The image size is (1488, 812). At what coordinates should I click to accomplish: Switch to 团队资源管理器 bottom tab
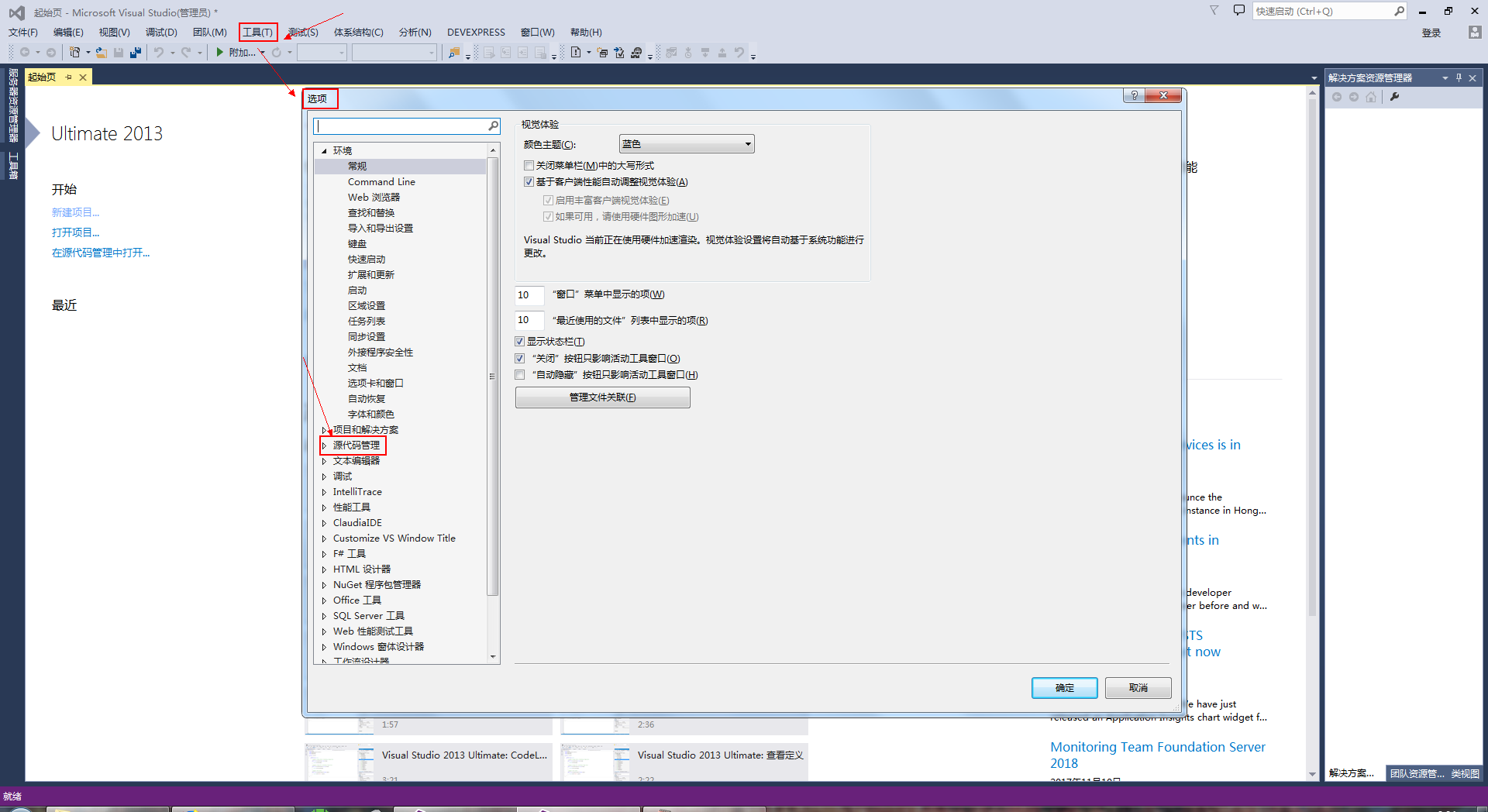pos(1416,773)
